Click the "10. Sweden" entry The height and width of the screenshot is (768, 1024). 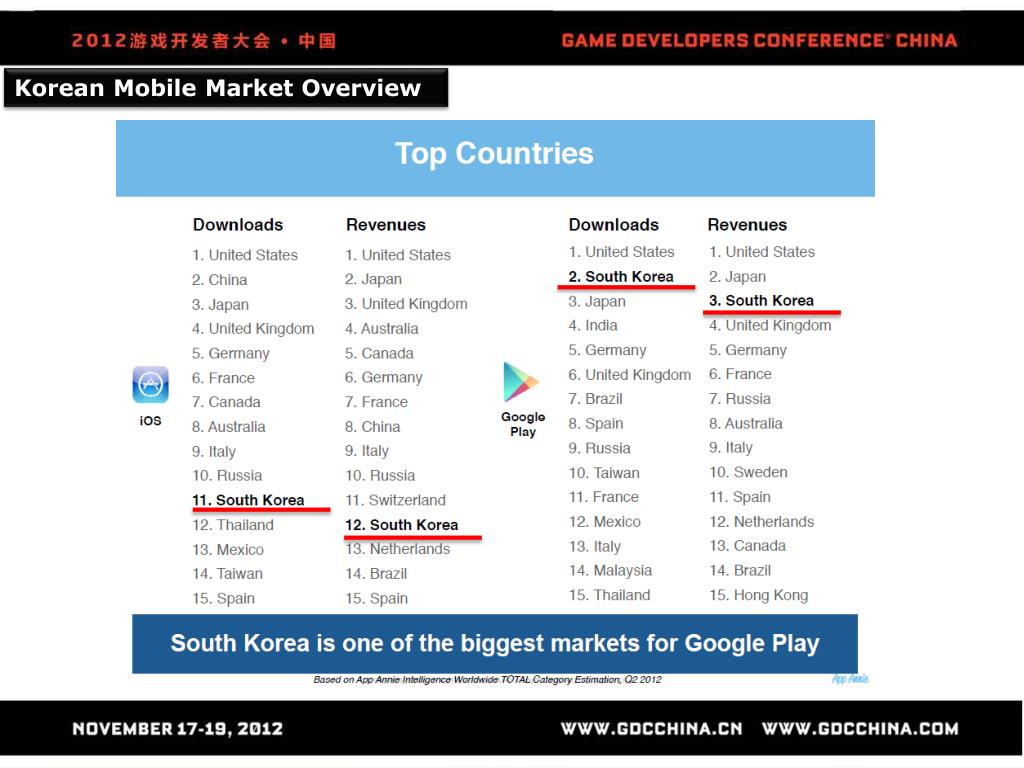coord(748,472)
